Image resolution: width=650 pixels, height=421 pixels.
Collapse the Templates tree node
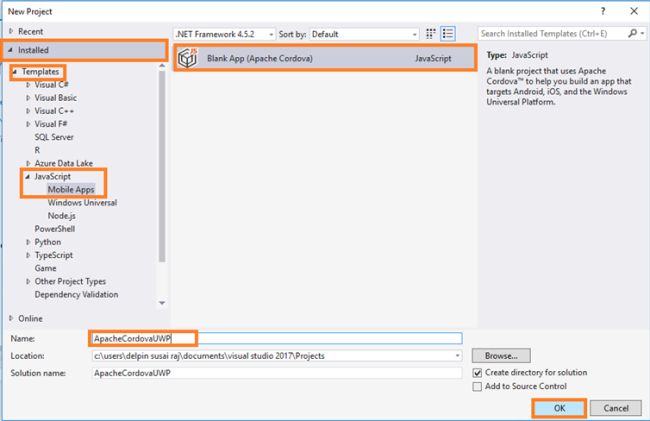pos(15,72)
